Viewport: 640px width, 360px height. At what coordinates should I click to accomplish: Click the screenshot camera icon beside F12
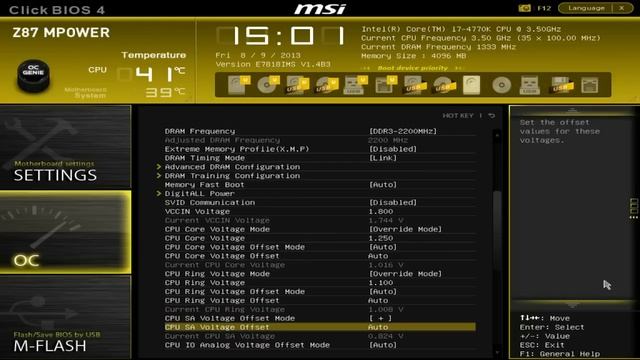pyautogui.click(x=525, y=8)
